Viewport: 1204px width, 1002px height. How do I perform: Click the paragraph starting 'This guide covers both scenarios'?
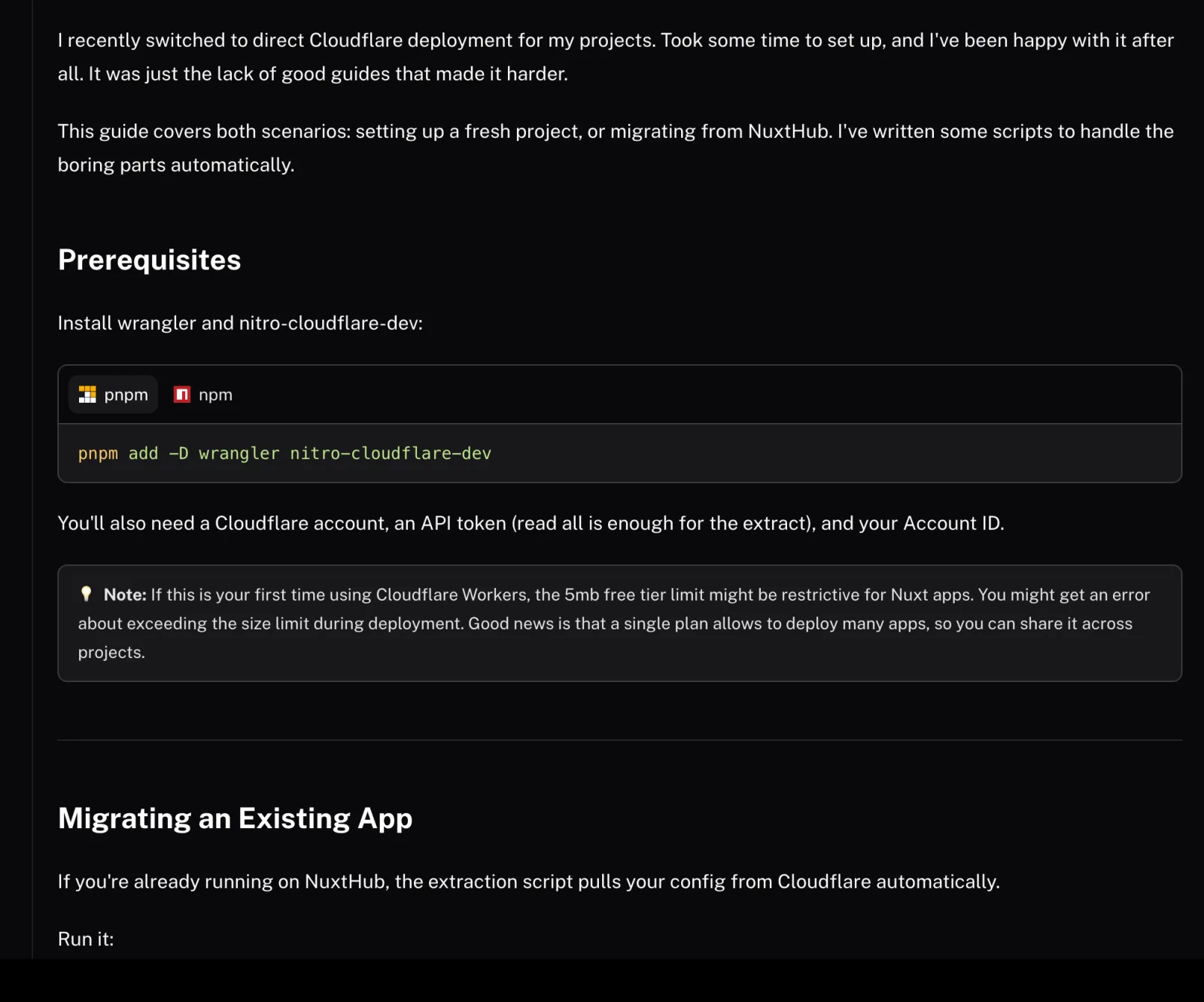point(616,148)
